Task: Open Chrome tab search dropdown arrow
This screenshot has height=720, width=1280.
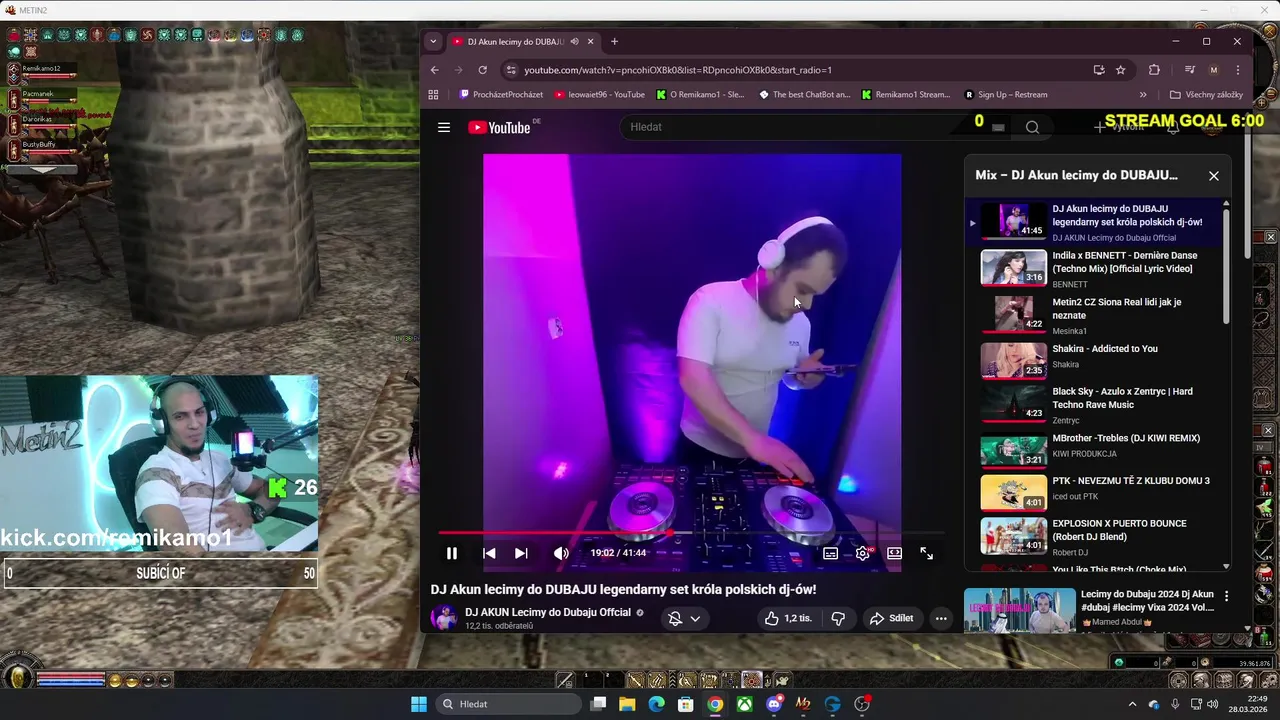Action: point(432,41)
